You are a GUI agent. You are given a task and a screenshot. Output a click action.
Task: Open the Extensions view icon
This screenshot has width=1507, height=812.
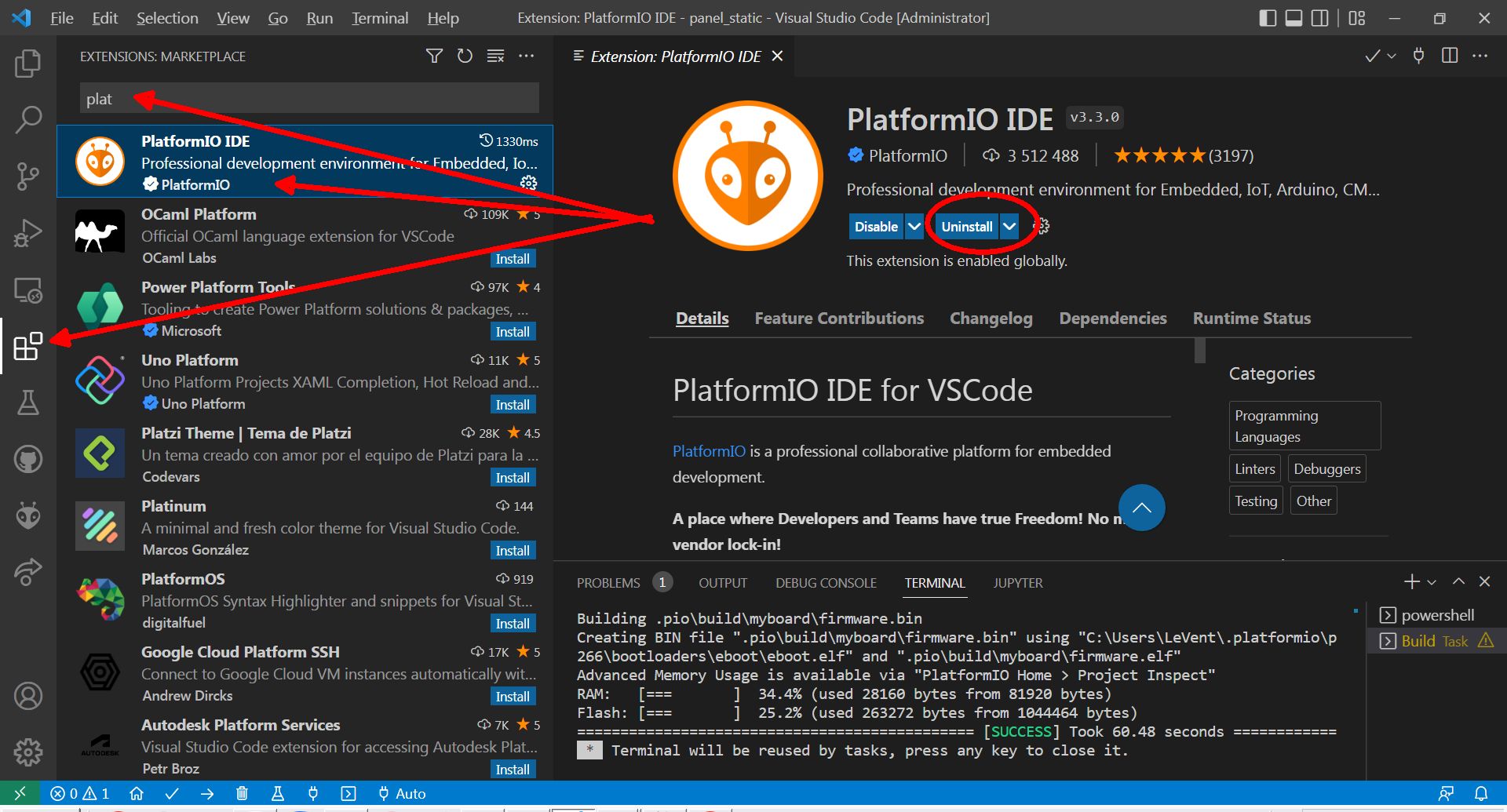click(x=28, y=346)
